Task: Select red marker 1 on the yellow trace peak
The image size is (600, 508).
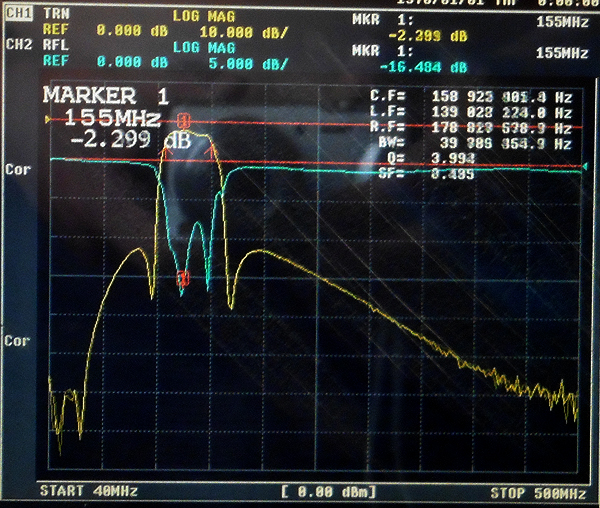Action: coord(184,121)
